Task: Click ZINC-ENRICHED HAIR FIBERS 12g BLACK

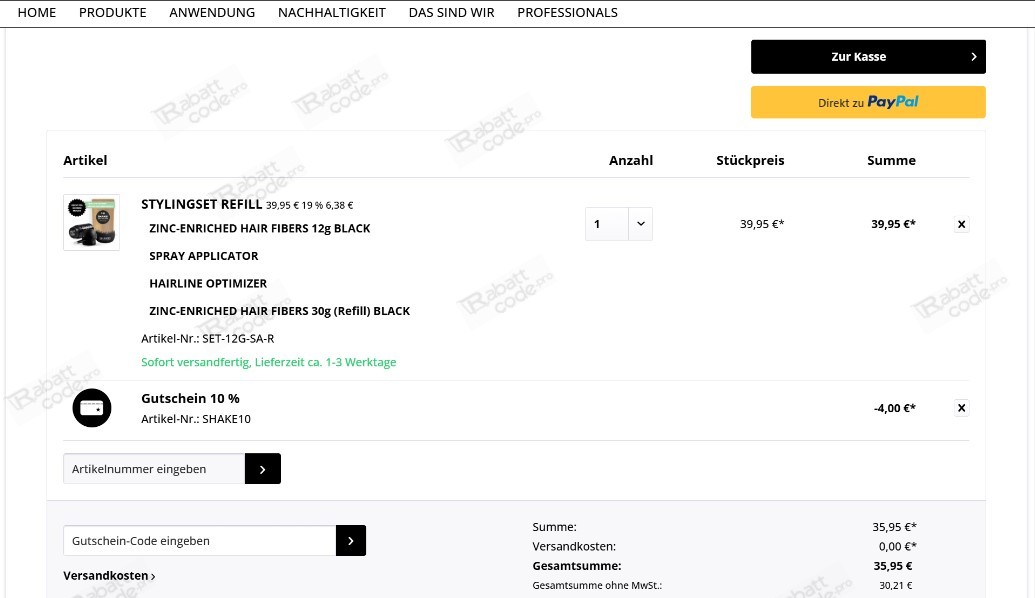Action: point(259,228)
